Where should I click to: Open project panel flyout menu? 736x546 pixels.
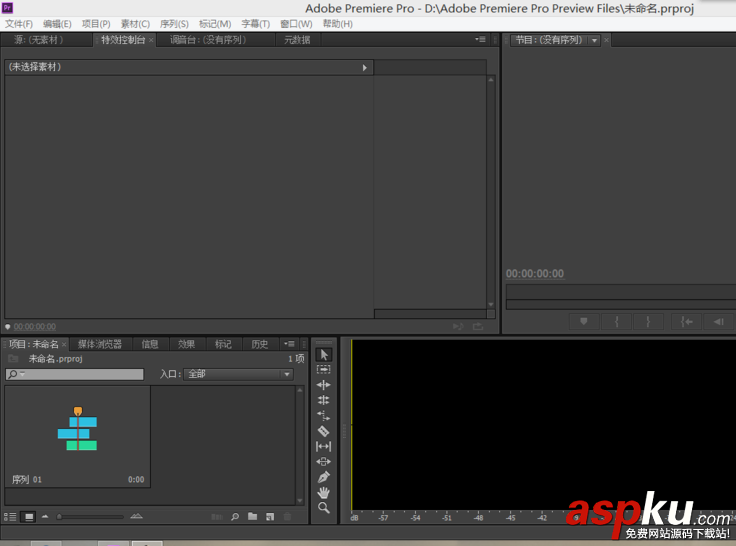click(x=289, y=344)
